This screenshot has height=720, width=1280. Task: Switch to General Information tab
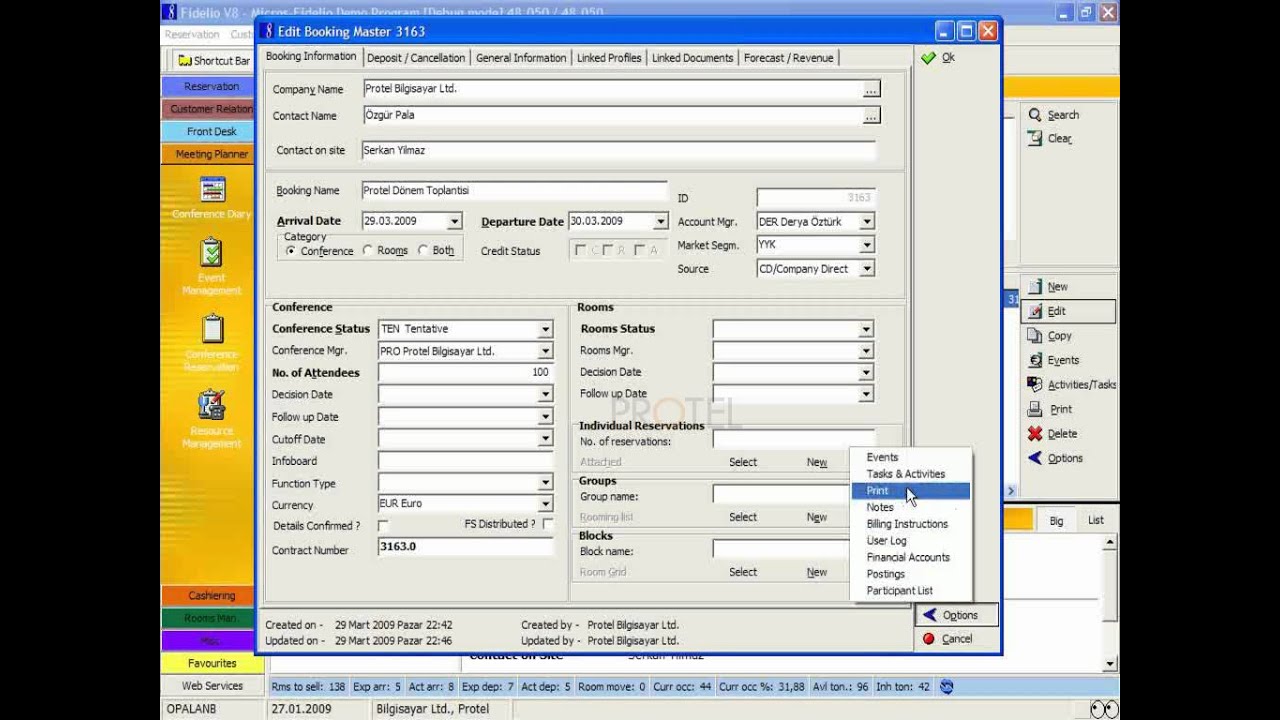pyautogui.click(x=521, y=58)
